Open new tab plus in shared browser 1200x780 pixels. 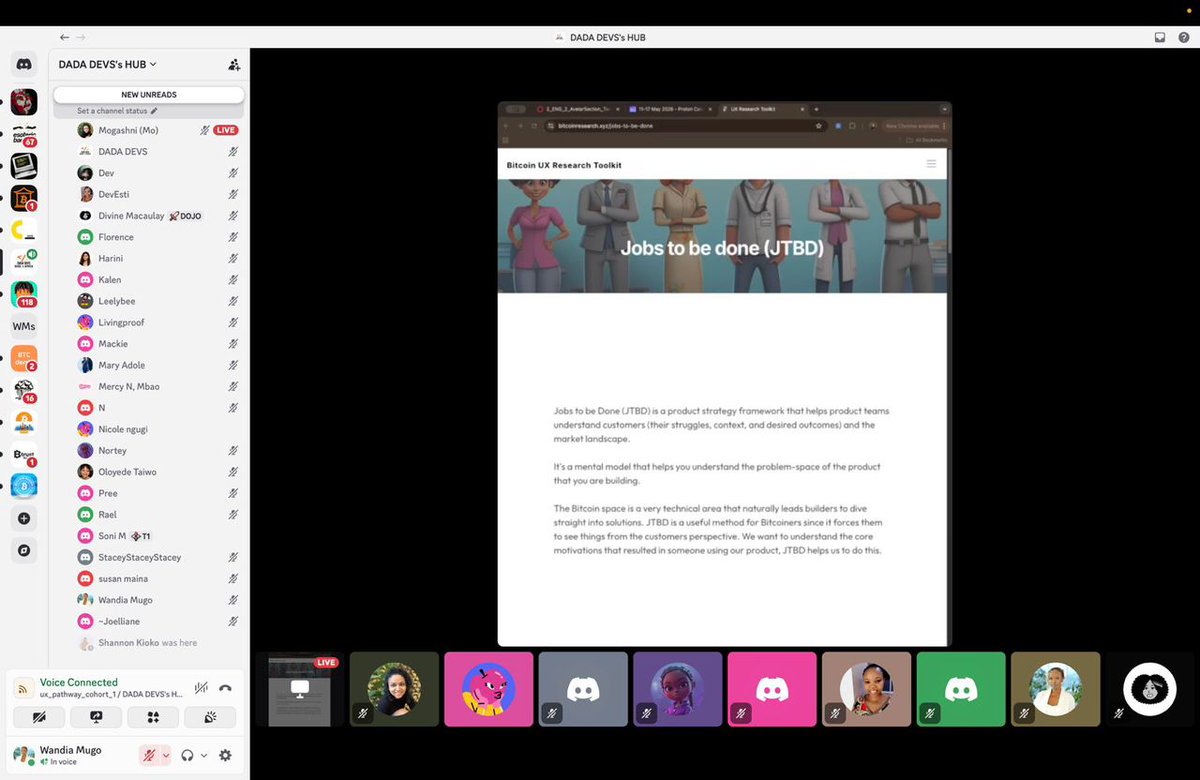[x=816, y=108]
